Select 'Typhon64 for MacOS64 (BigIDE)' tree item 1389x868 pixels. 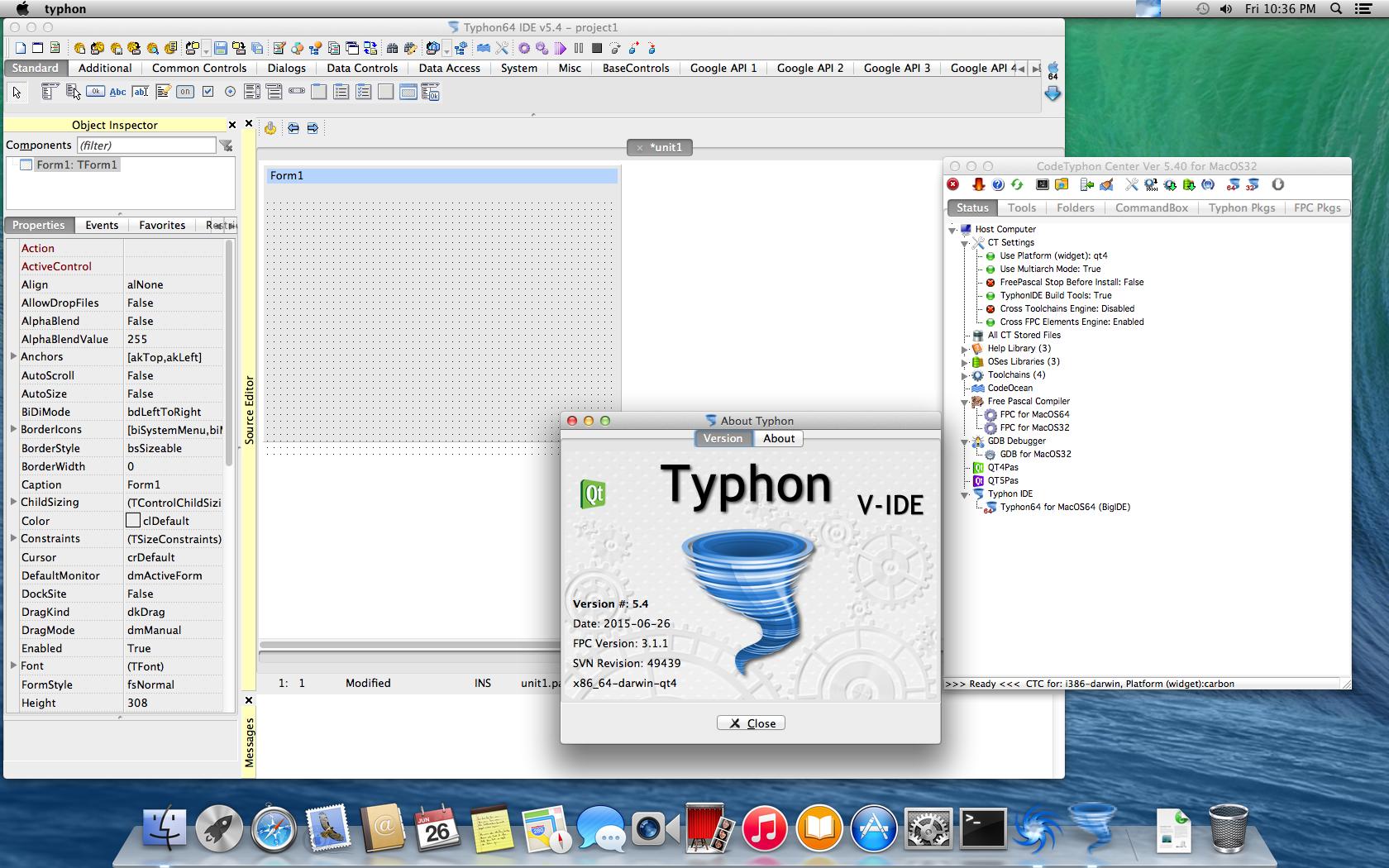[x=1065, y=507]
